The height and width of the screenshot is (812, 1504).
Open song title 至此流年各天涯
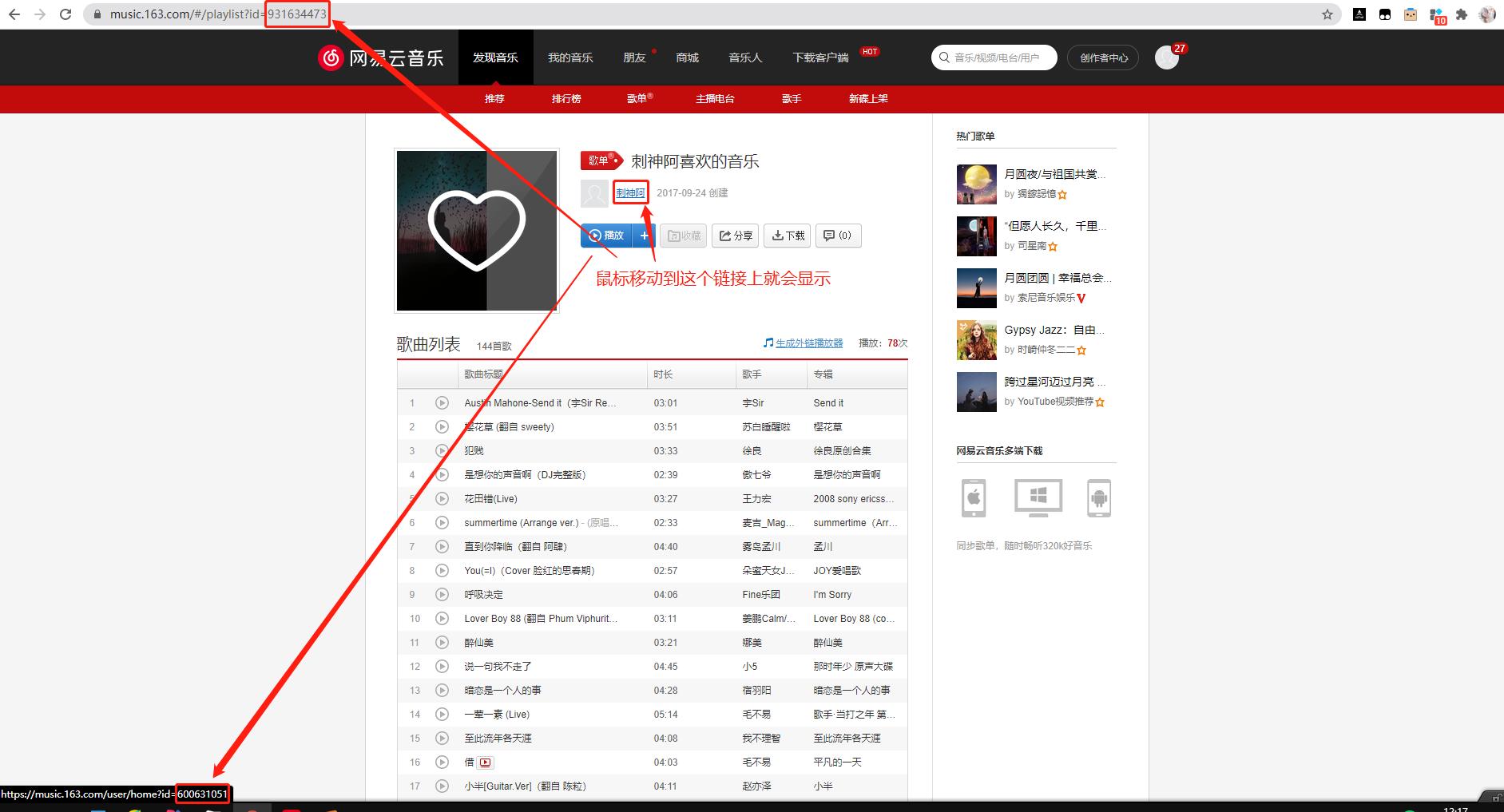pos(498,739)
